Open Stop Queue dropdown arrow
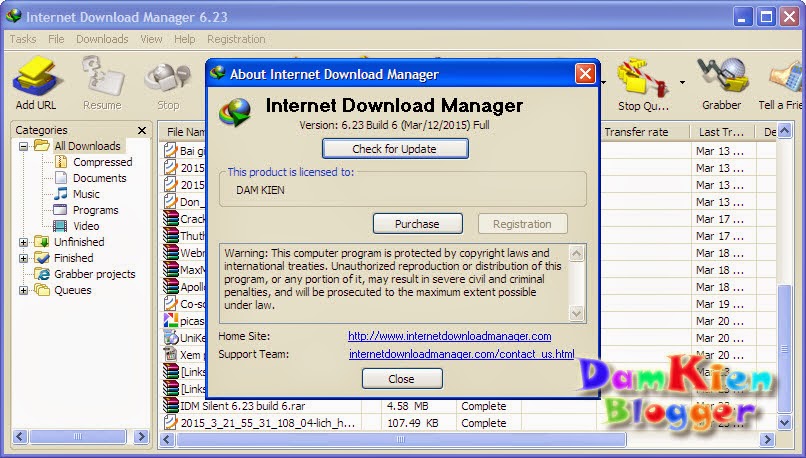The image size is (806, 458). (682, 82)
